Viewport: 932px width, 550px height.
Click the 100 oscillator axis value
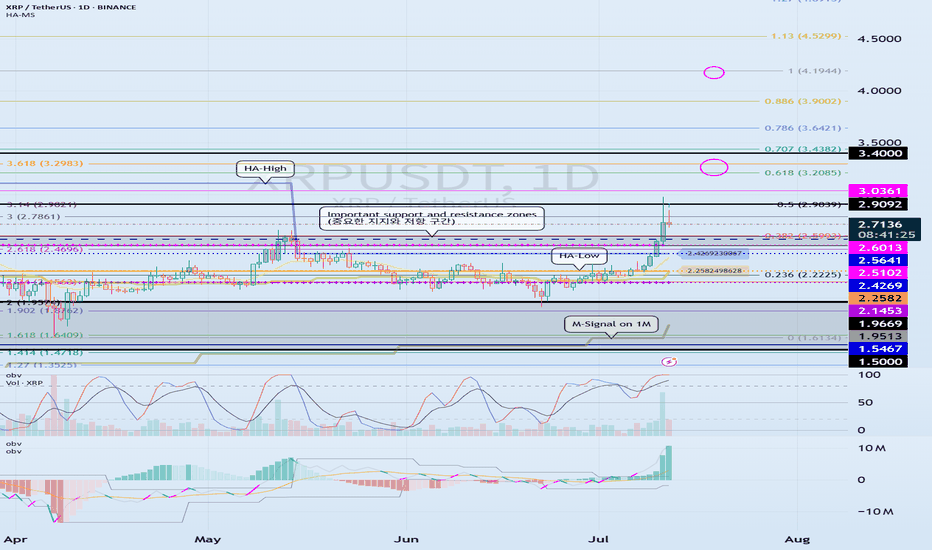click(x=869, y=375)
